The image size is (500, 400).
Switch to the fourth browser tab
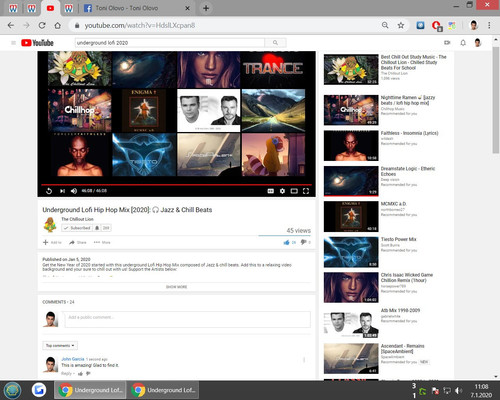69,8
